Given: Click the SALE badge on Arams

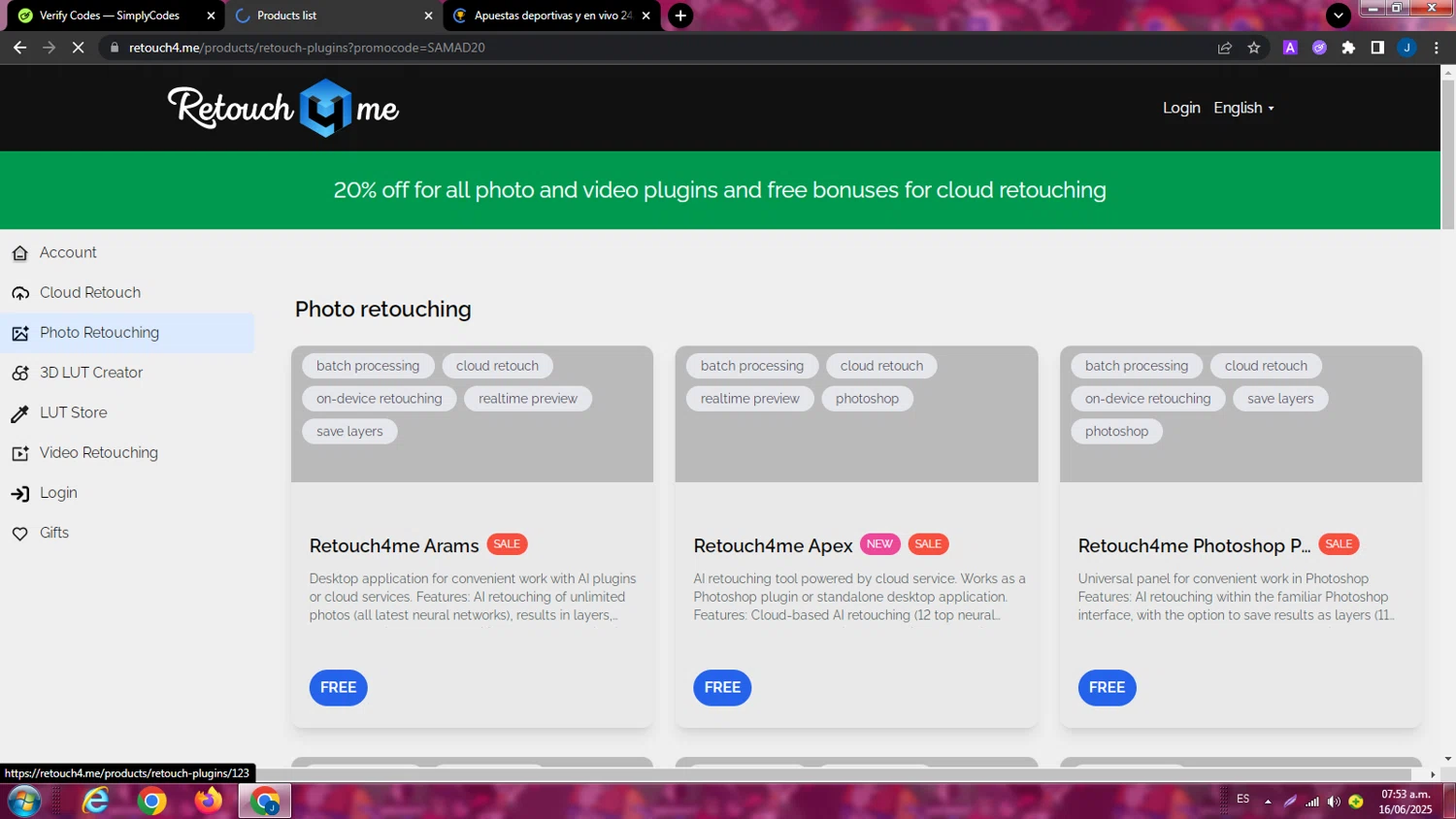Looking at the screenshot, I should point(507,544).
